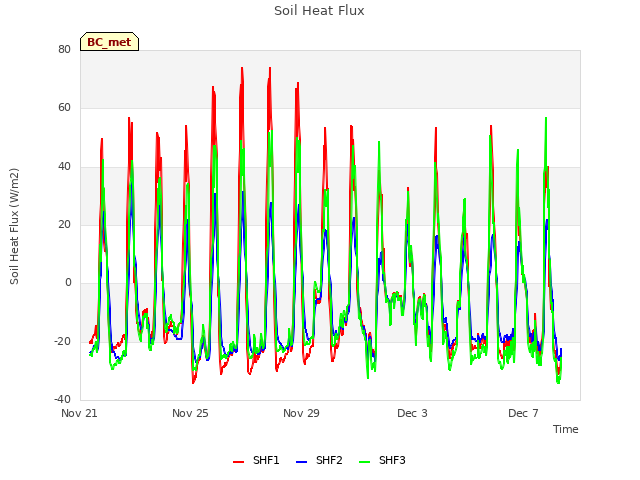Image resolution: width=640 pixels, height=480 pixels.
Task: Select the Nov 21 x-axis label
Action: 79,413
